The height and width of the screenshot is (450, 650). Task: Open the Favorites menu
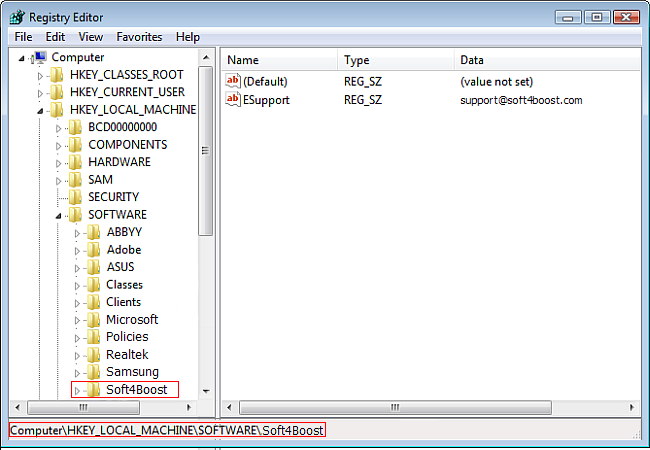click(x=139, y=37)
